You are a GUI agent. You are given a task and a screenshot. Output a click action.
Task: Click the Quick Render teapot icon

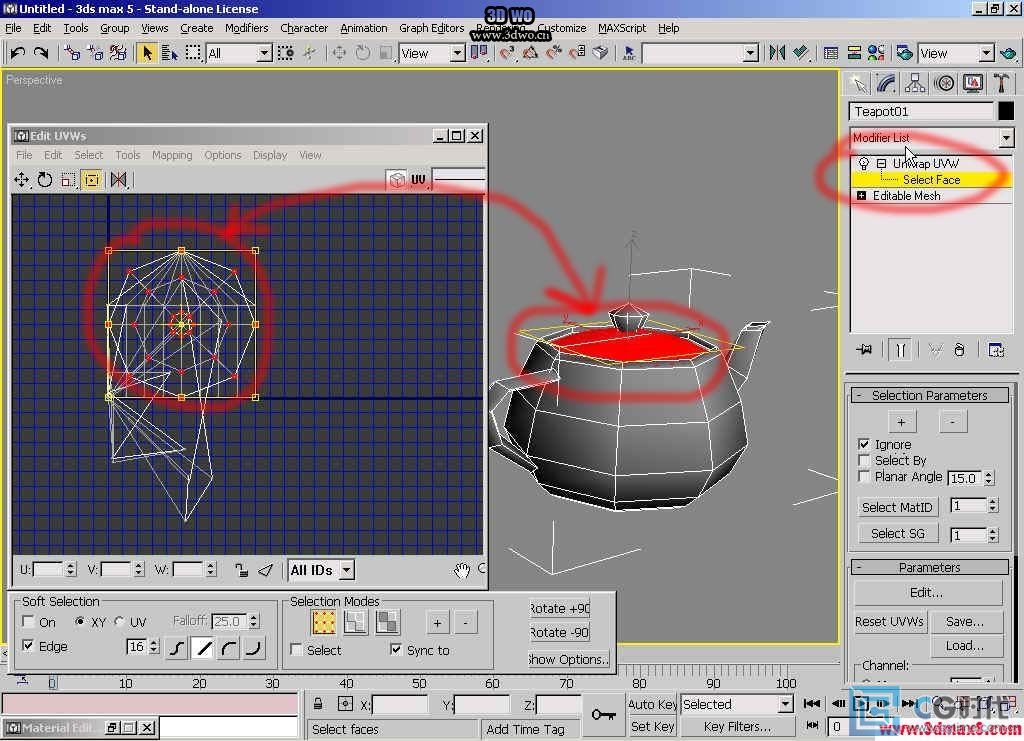tap(1008, 53)
